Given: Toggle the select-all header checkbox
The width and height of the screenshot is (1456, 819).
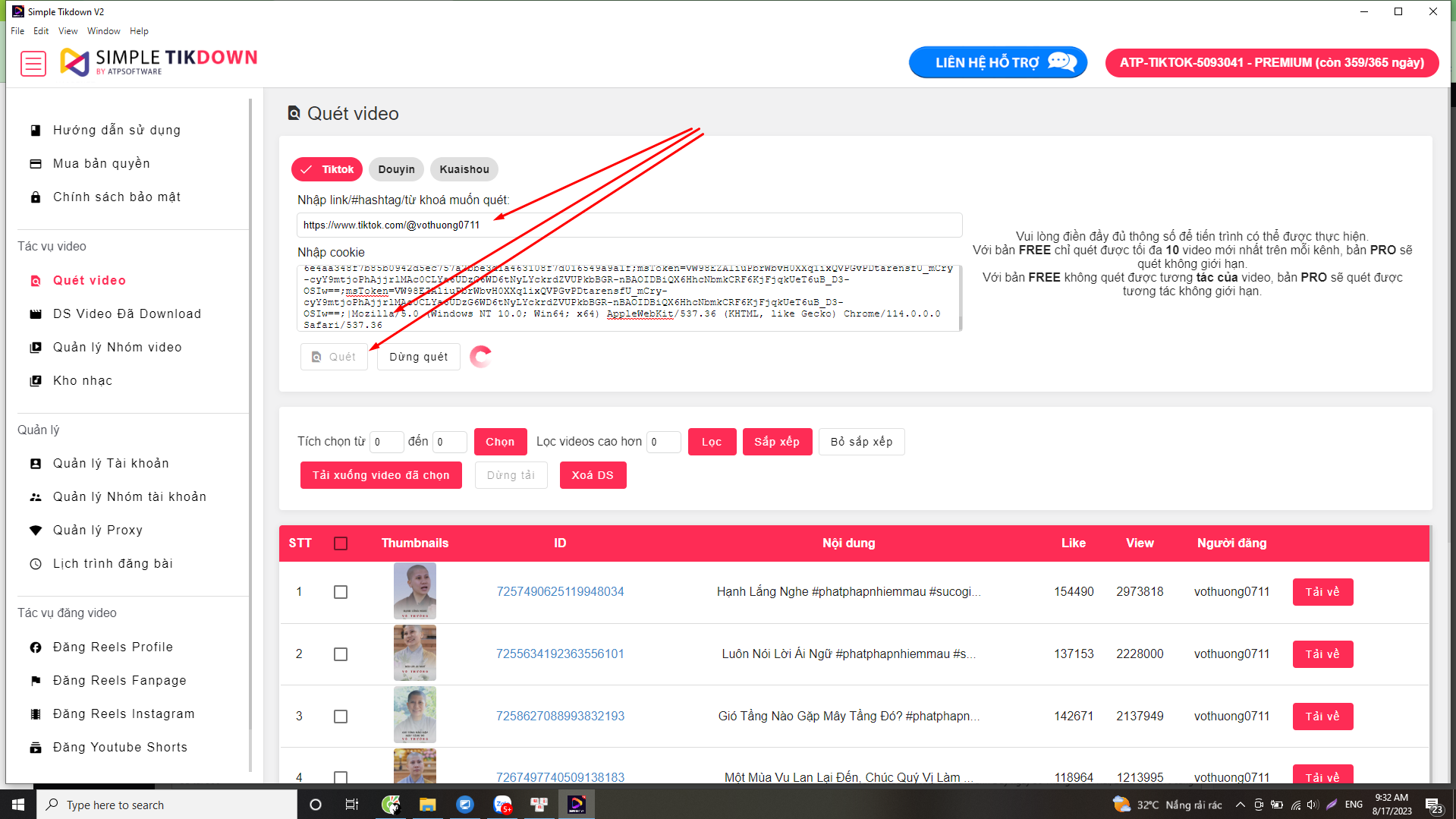Looking at the screenshot, I should click(341, 543).
